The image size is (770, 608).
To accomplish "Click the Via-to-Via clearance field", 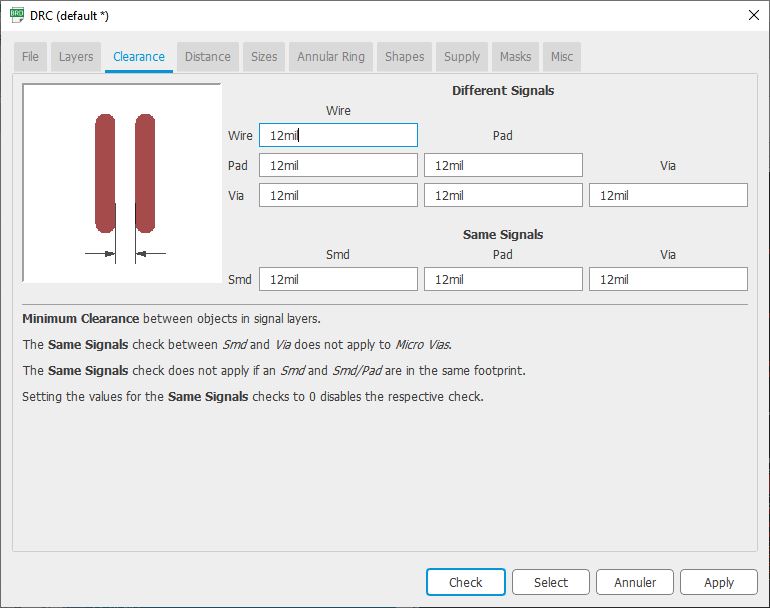I will [x=668, y=195].
